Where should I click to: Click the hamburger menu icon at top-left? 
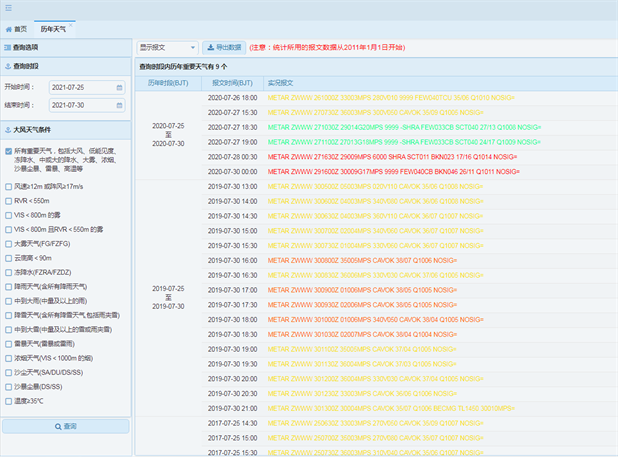(8, 8)
